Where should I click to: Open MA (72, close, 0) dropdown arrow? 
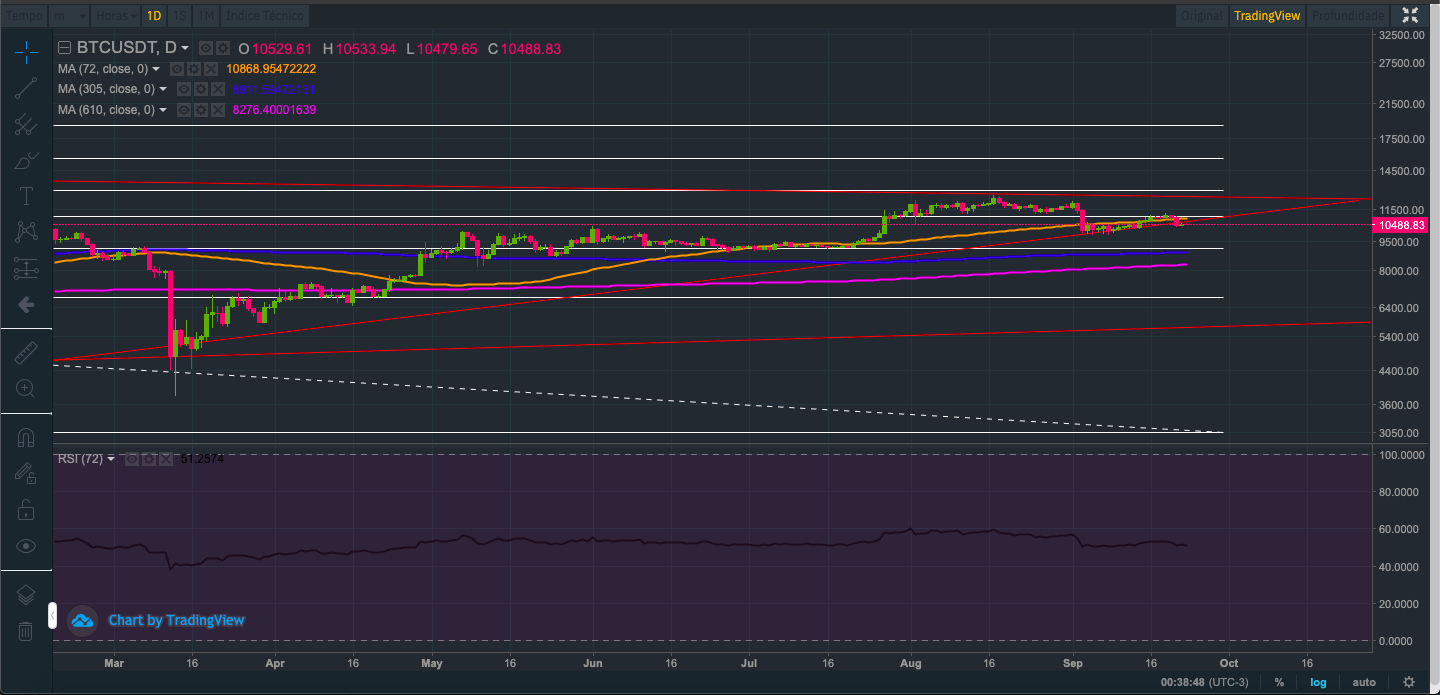[x=156, y=69]
